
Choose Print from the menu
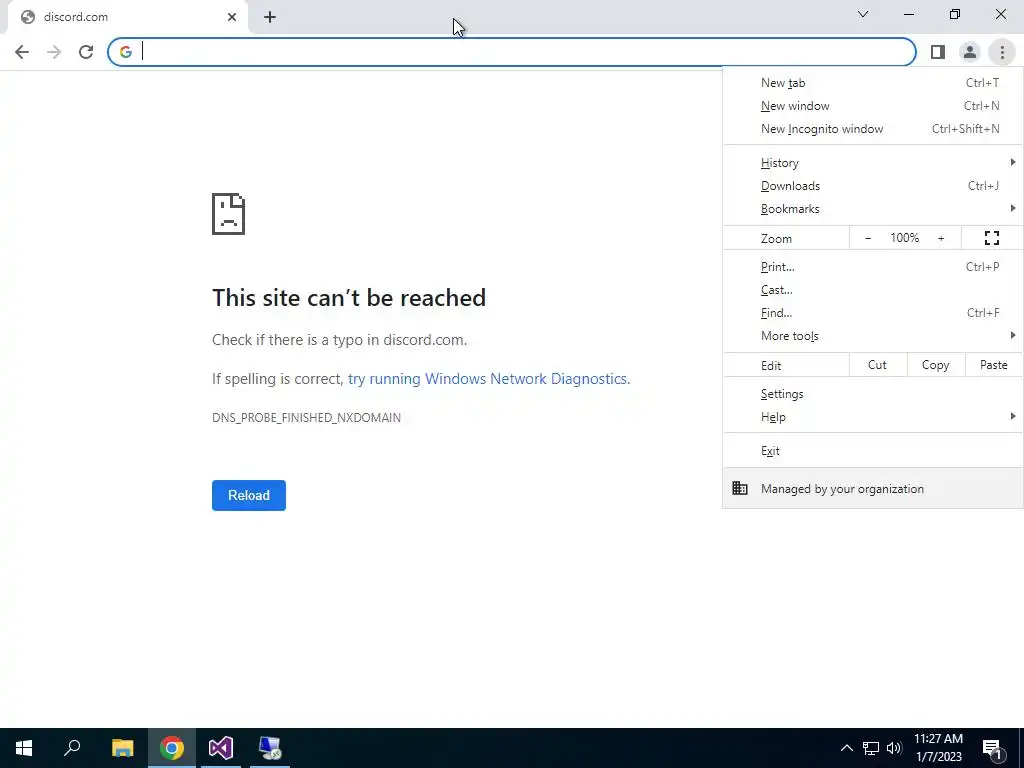click(872, 266)
